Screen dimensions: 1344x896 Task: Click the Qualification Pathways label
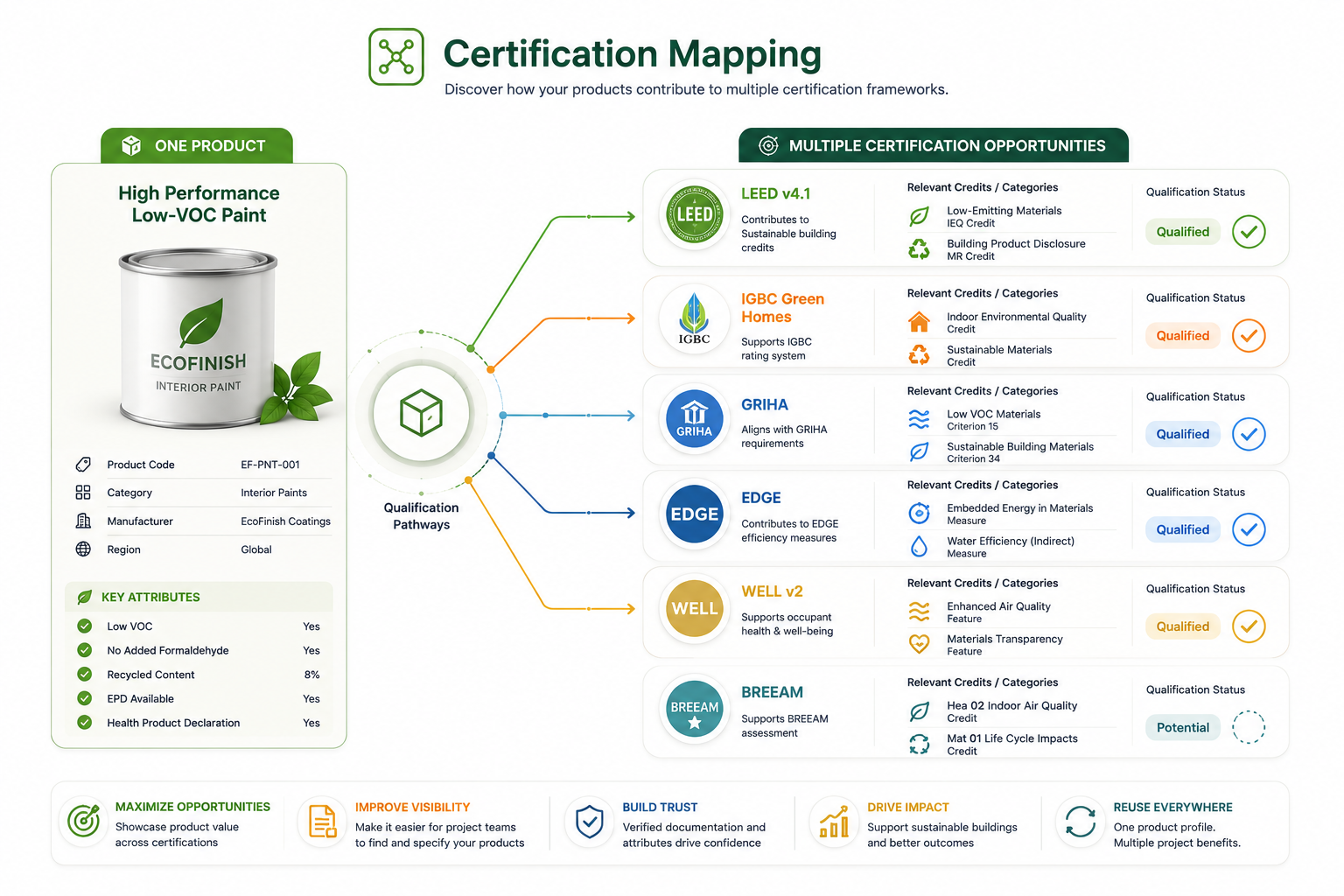pos(422,516)
